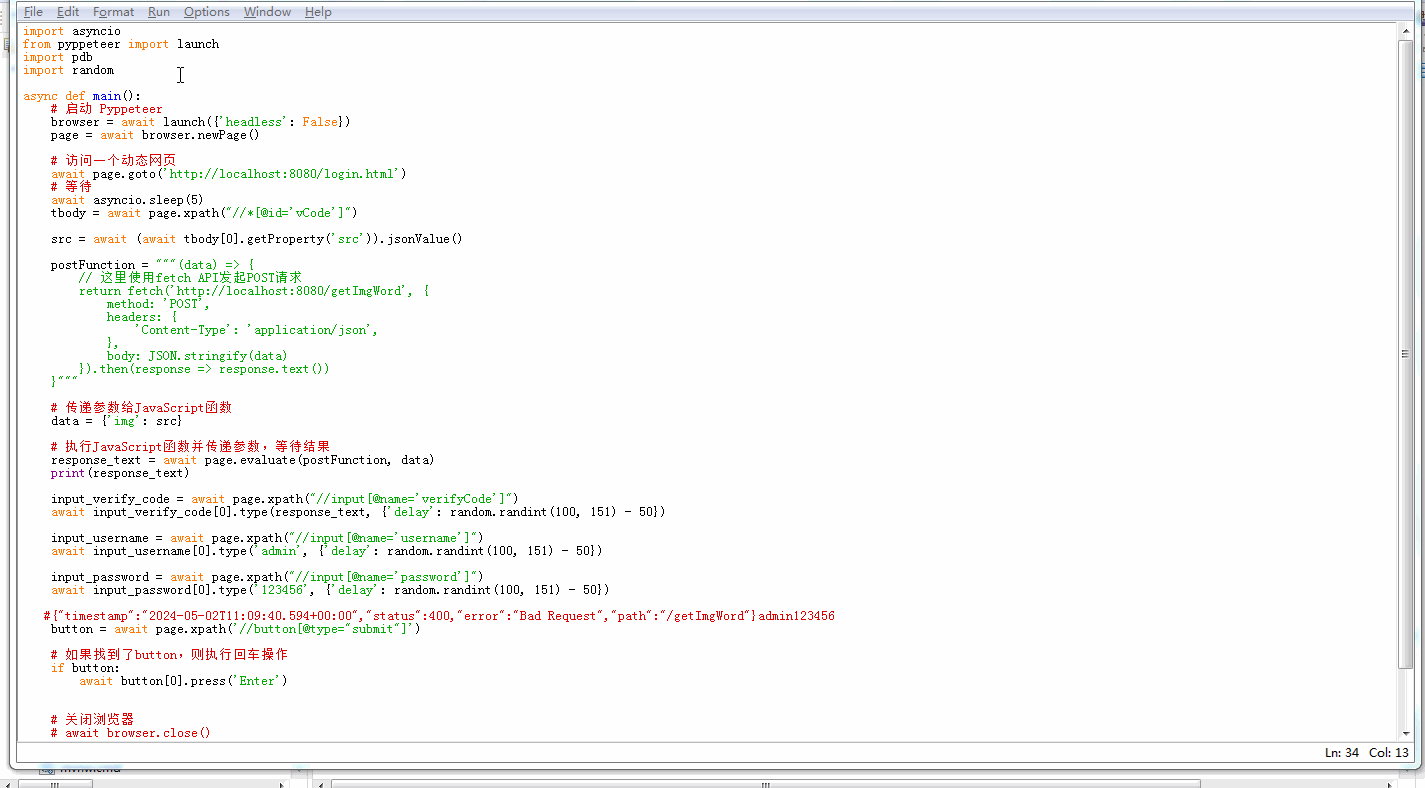The width and height of the screenshot is (1425, 788).
Task: Click the '# 关闭浏览器' comment
Action: pyautogui.click(x=92, y=720)
